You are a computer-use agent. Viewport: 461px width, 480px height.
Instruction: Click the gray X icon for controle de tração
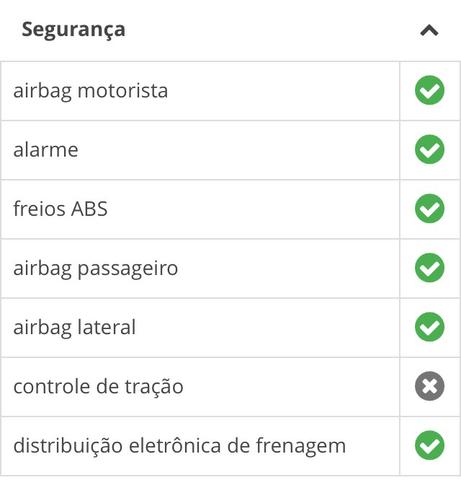tap(429, 386)
